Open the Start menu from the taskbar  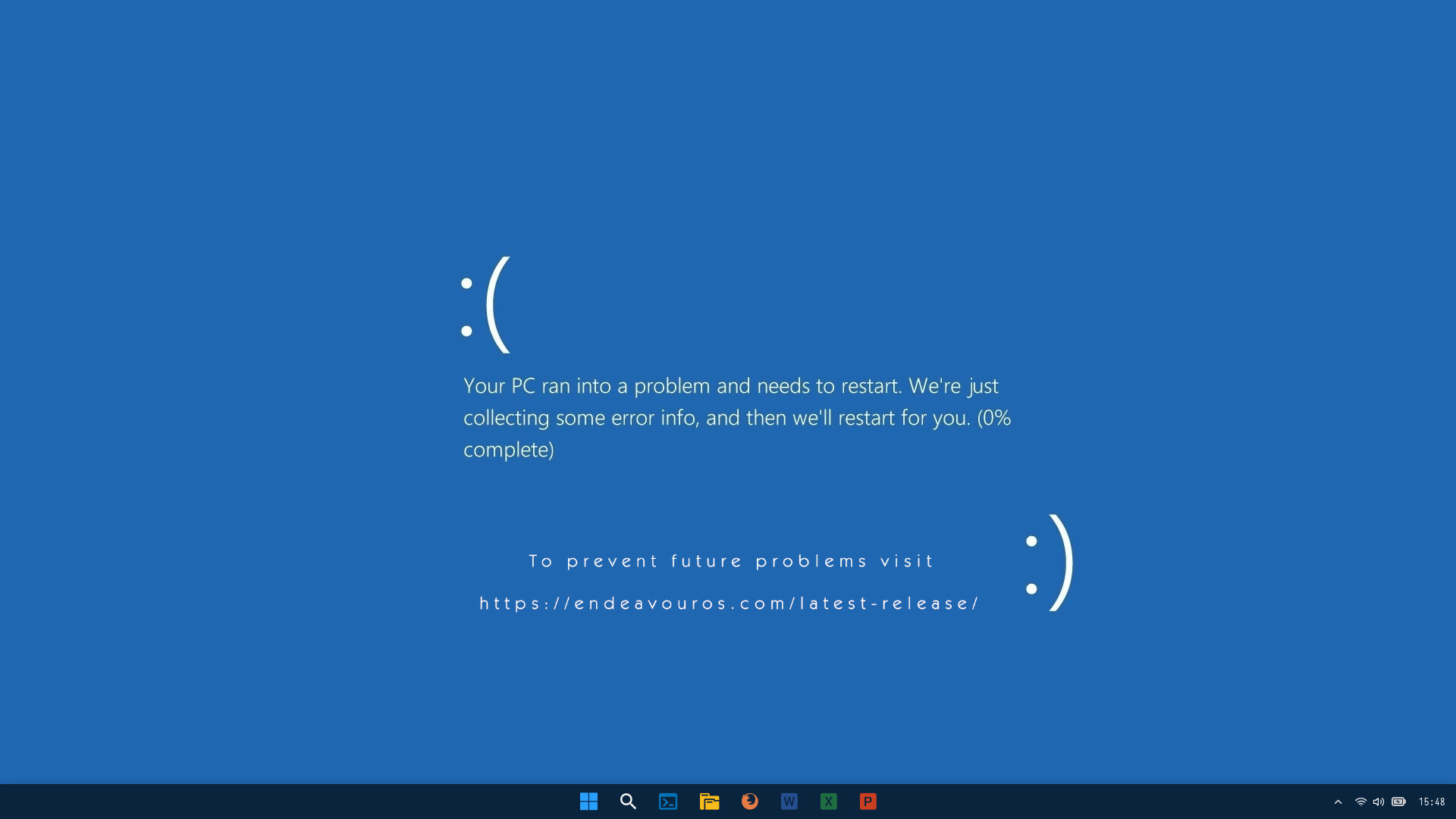tap(588, 802)
